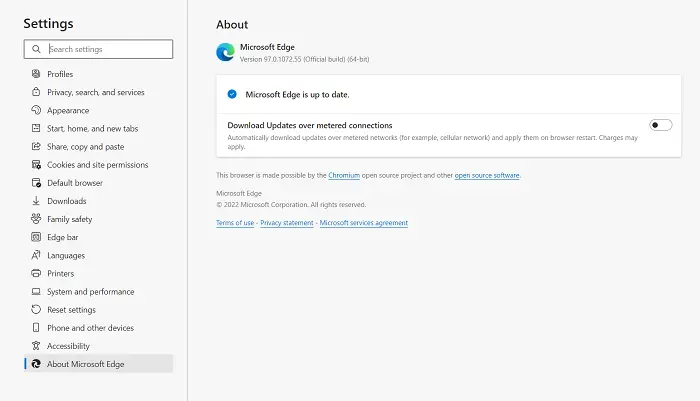
Task: Click the Edge bar icon
Action: pyautogui.click(x=36, y=237)
